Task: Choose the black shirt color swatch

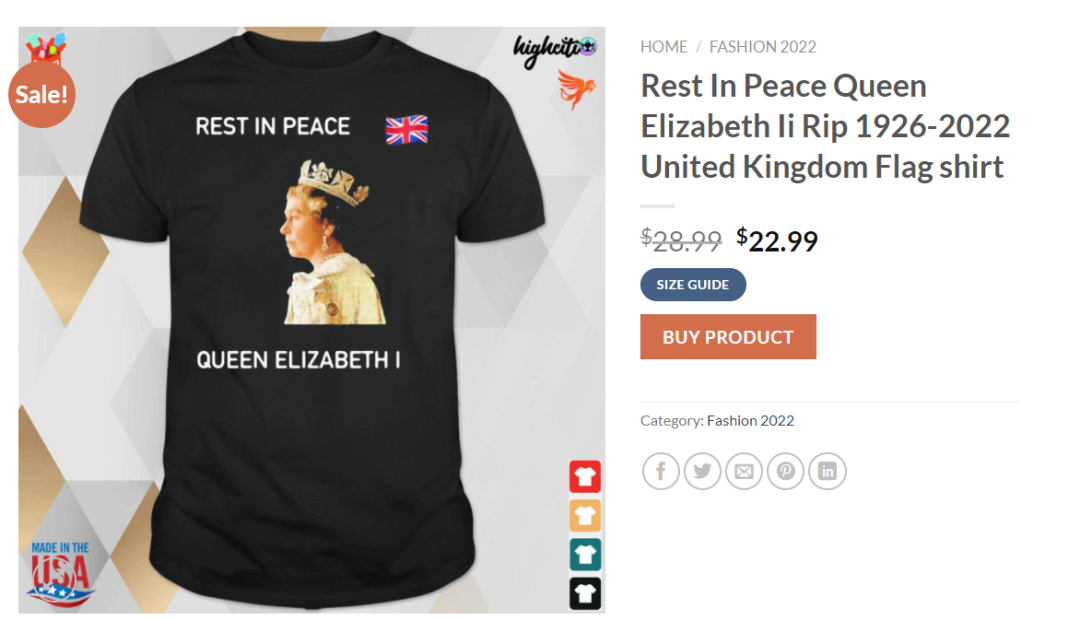Action: pos(585,593)
